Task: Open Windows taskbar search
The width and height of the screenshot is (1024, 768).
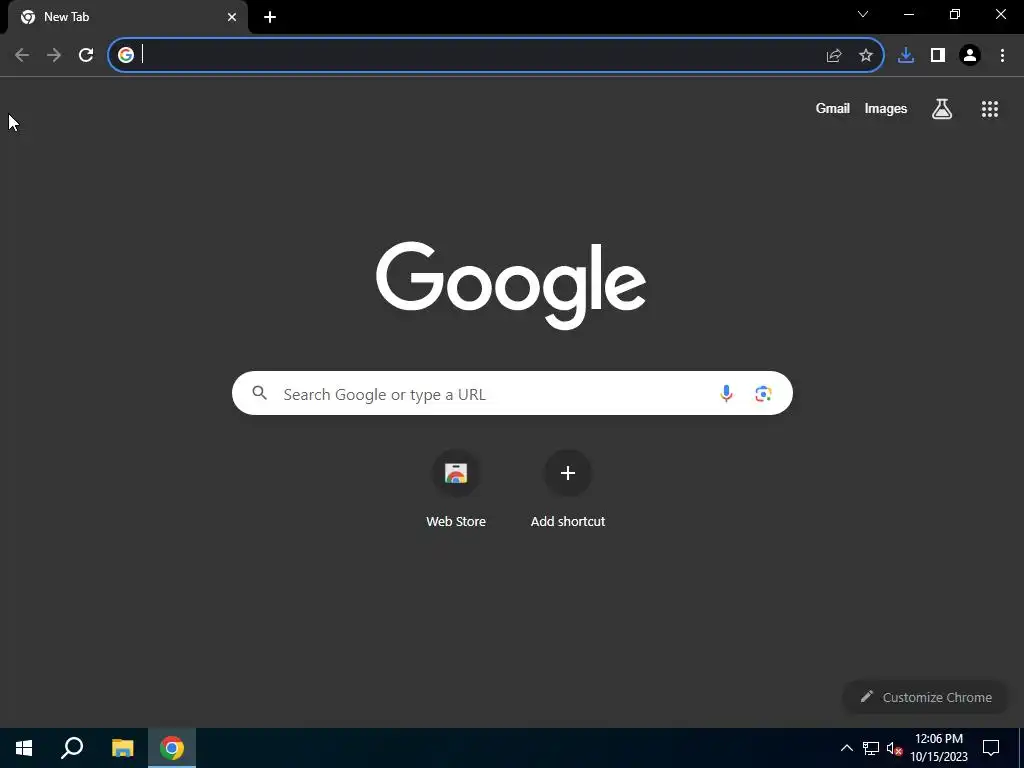Action: 72,748
